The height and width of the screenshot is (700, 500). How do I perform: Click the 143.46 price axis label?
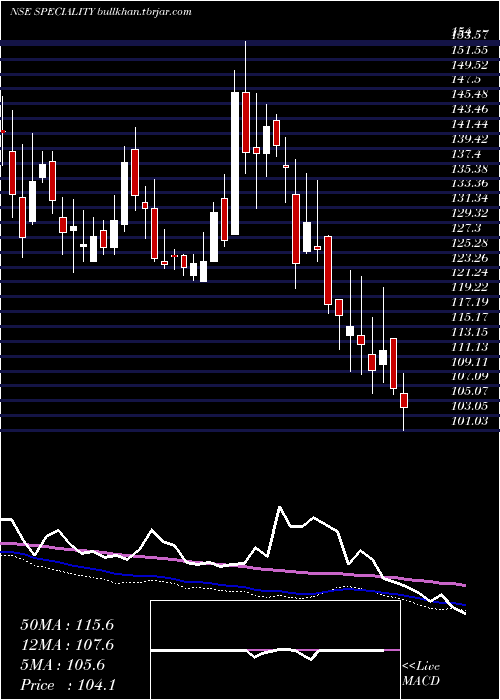tap(469, 109)
